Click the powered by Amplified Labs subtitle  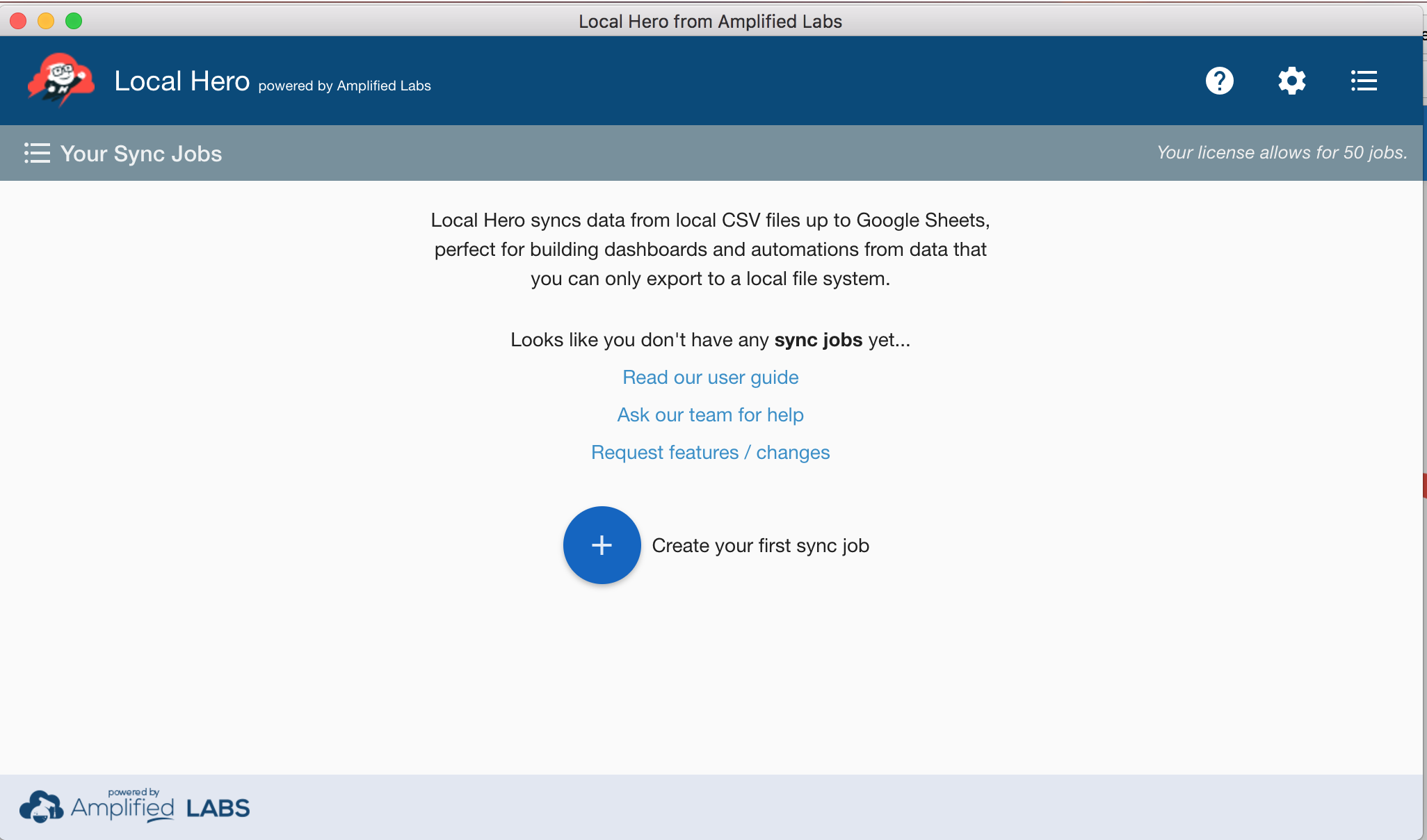coord(344,86)
